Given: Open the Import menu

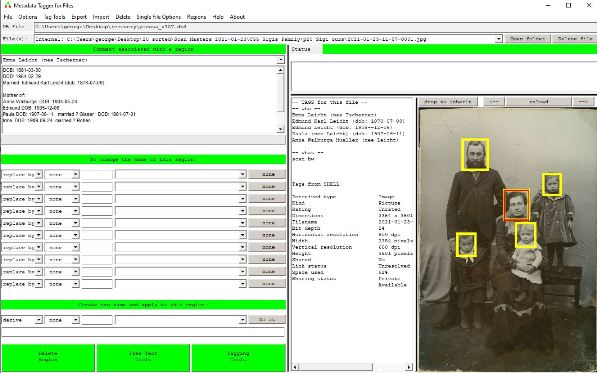Looking at the screenshot, I should click(x=101, y=17).
